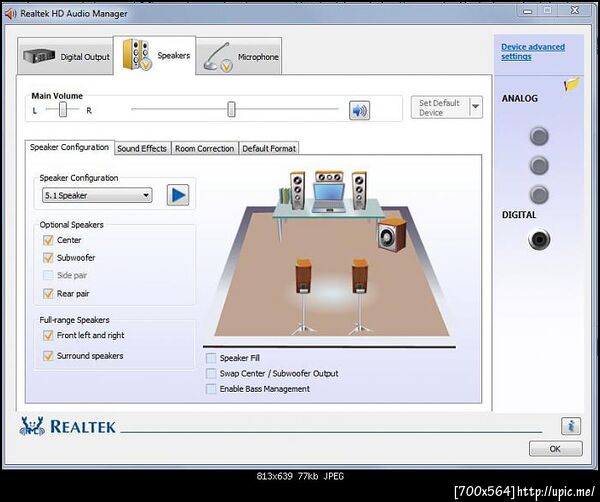Toggle the Rear pair checkbox

[x=48, y=294]
